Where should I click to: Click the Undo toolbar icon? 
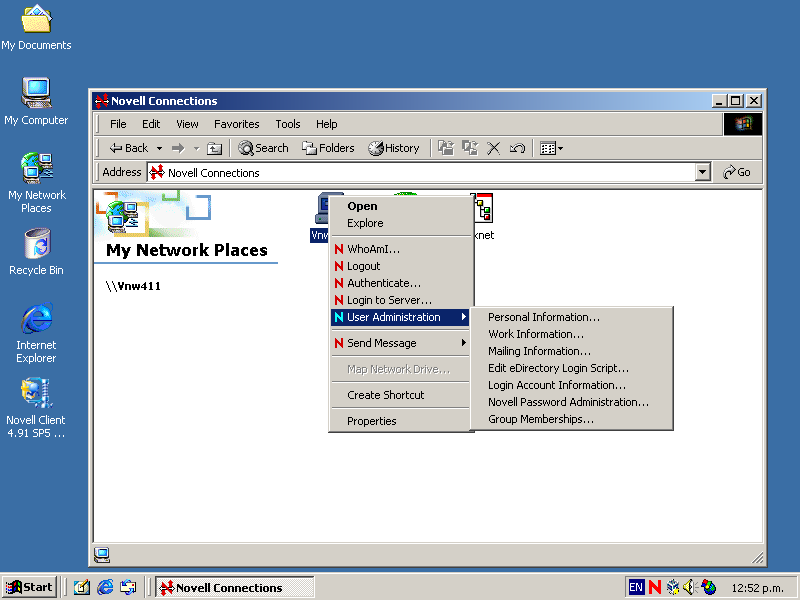click(x=517, y=148)
